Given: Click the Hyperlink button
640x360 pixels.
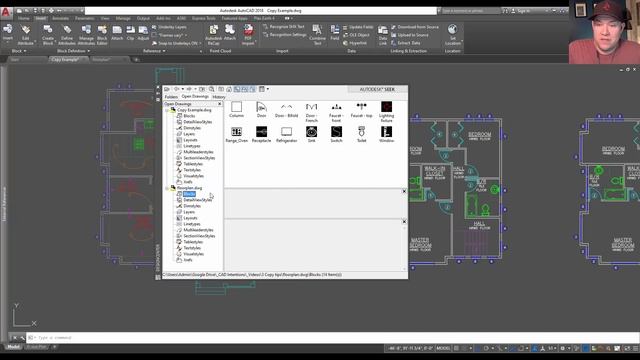Looking at the screenshot, I should point(355,43).
